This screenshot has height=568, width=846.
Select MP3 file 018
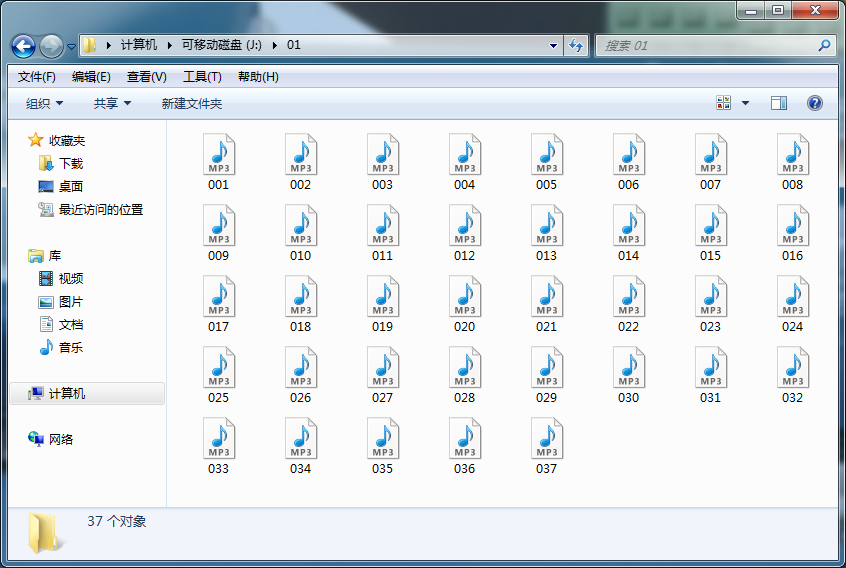(301, 304)
